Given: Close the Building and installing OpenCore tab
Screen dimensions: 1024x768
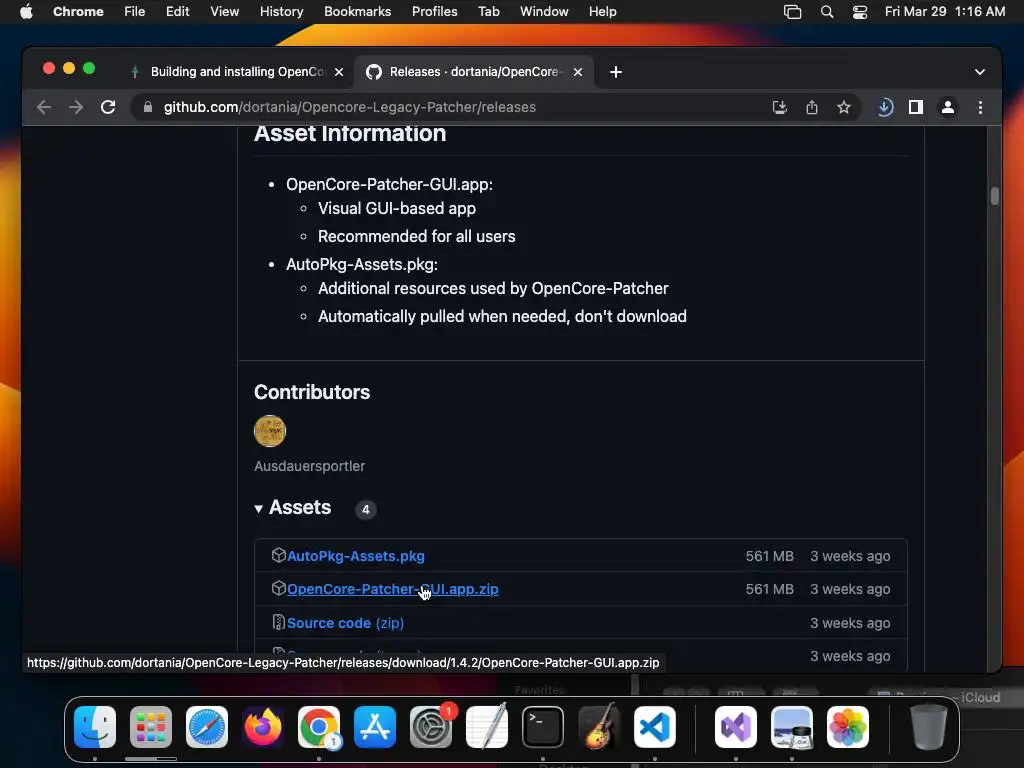Looking at the screenshot, I should pyautogui.click(x=339, y=72).
